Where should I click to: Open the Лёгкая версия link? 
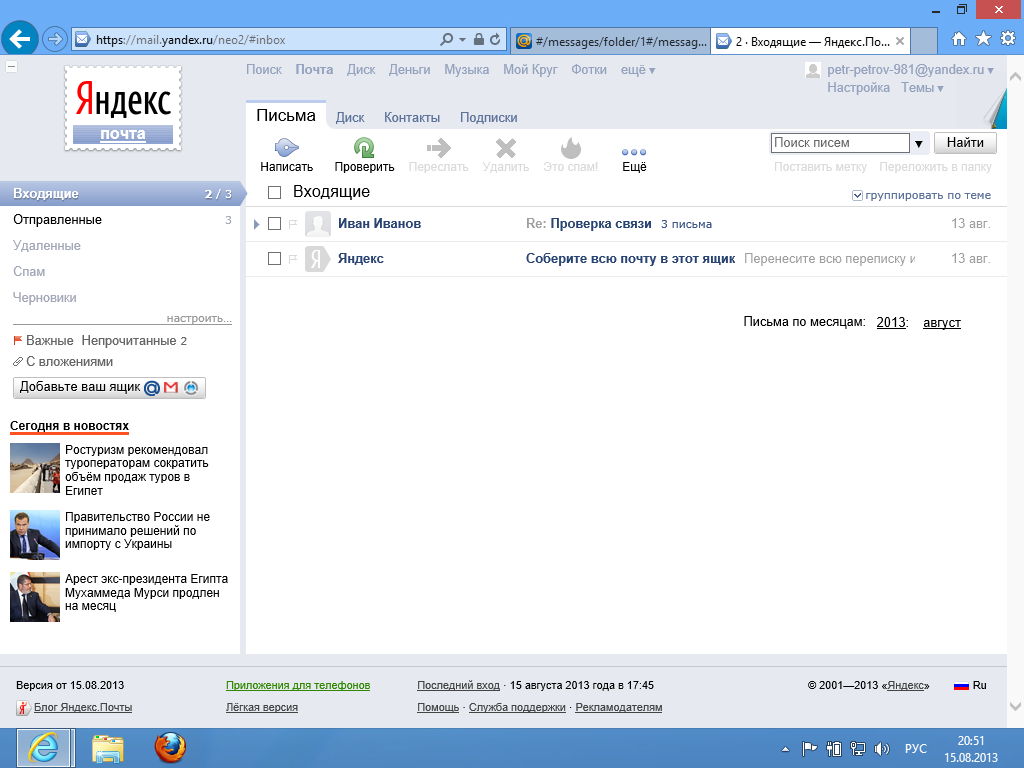(262, 707)
